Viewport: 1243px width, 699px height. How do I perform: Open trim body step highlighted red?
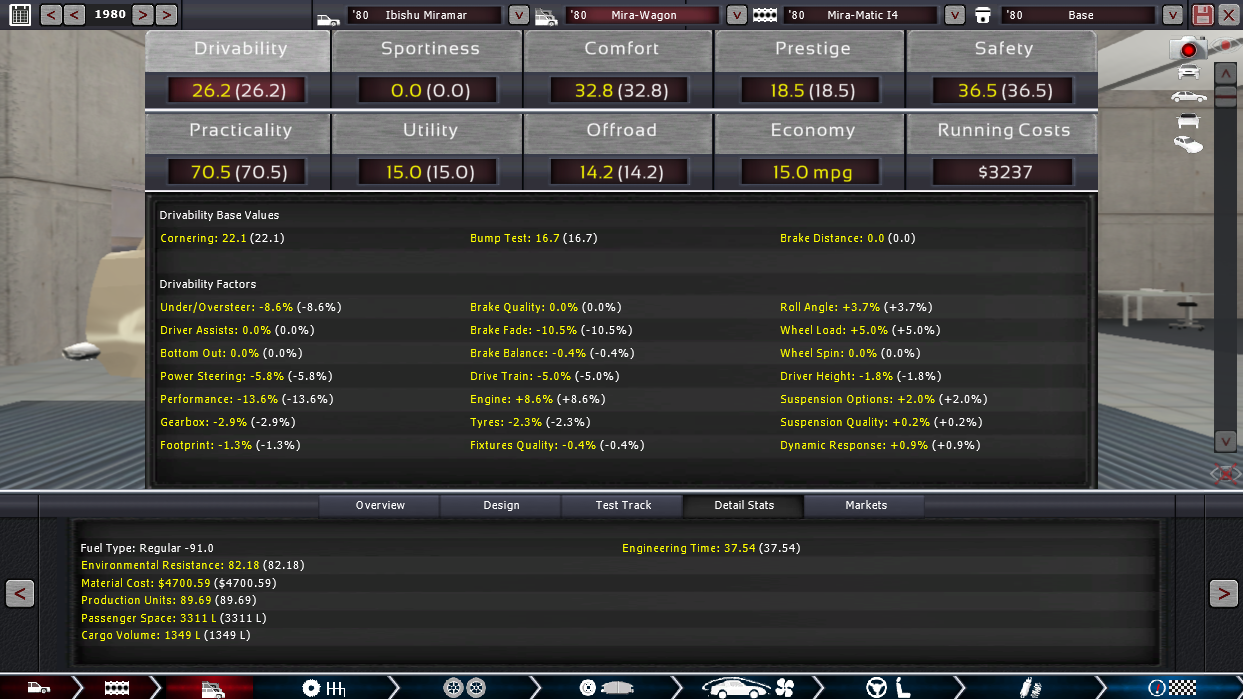click(211, 688)
